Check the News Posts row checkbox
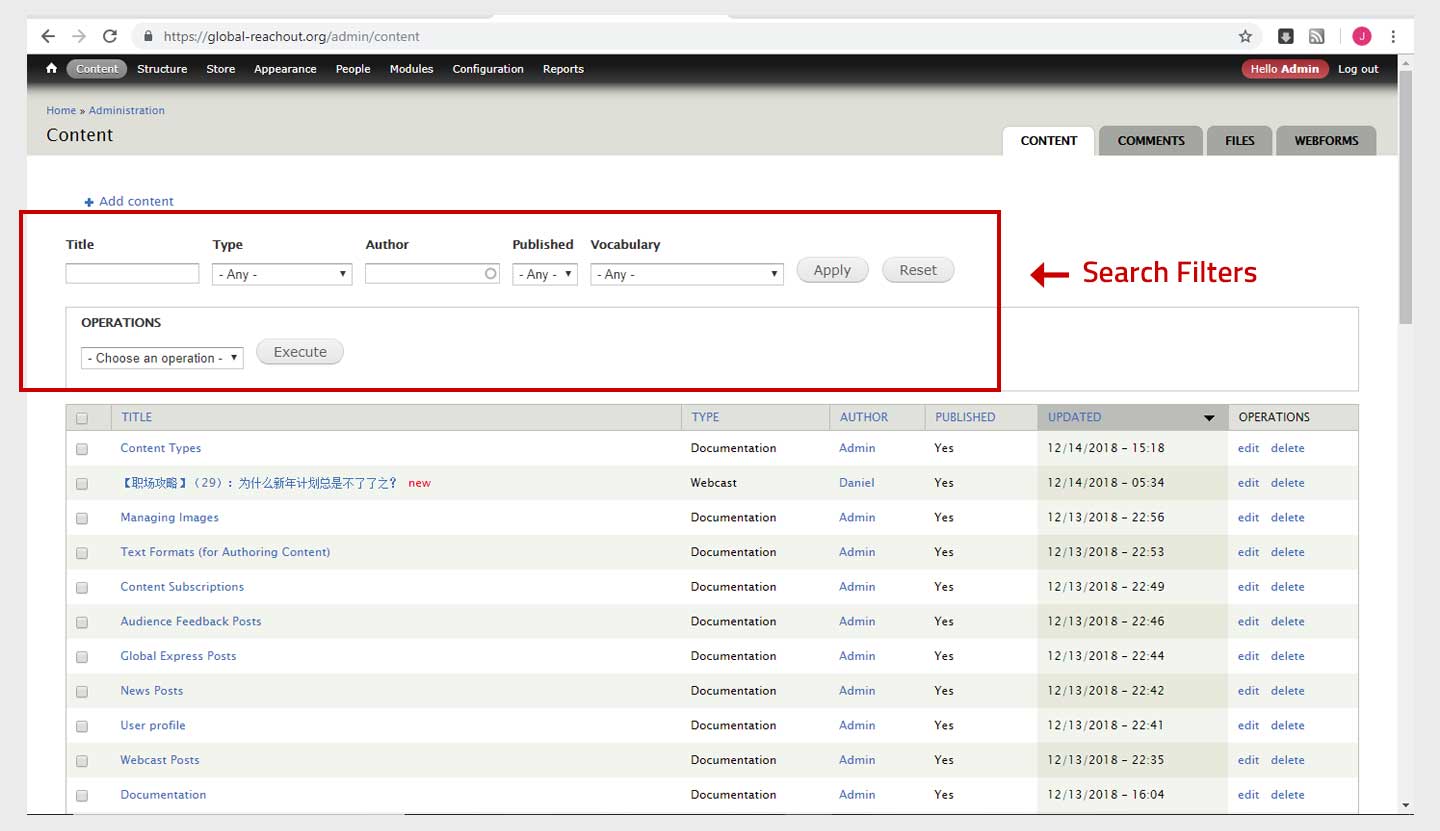The image size is (1440, 831). click(x=82, y=692)
